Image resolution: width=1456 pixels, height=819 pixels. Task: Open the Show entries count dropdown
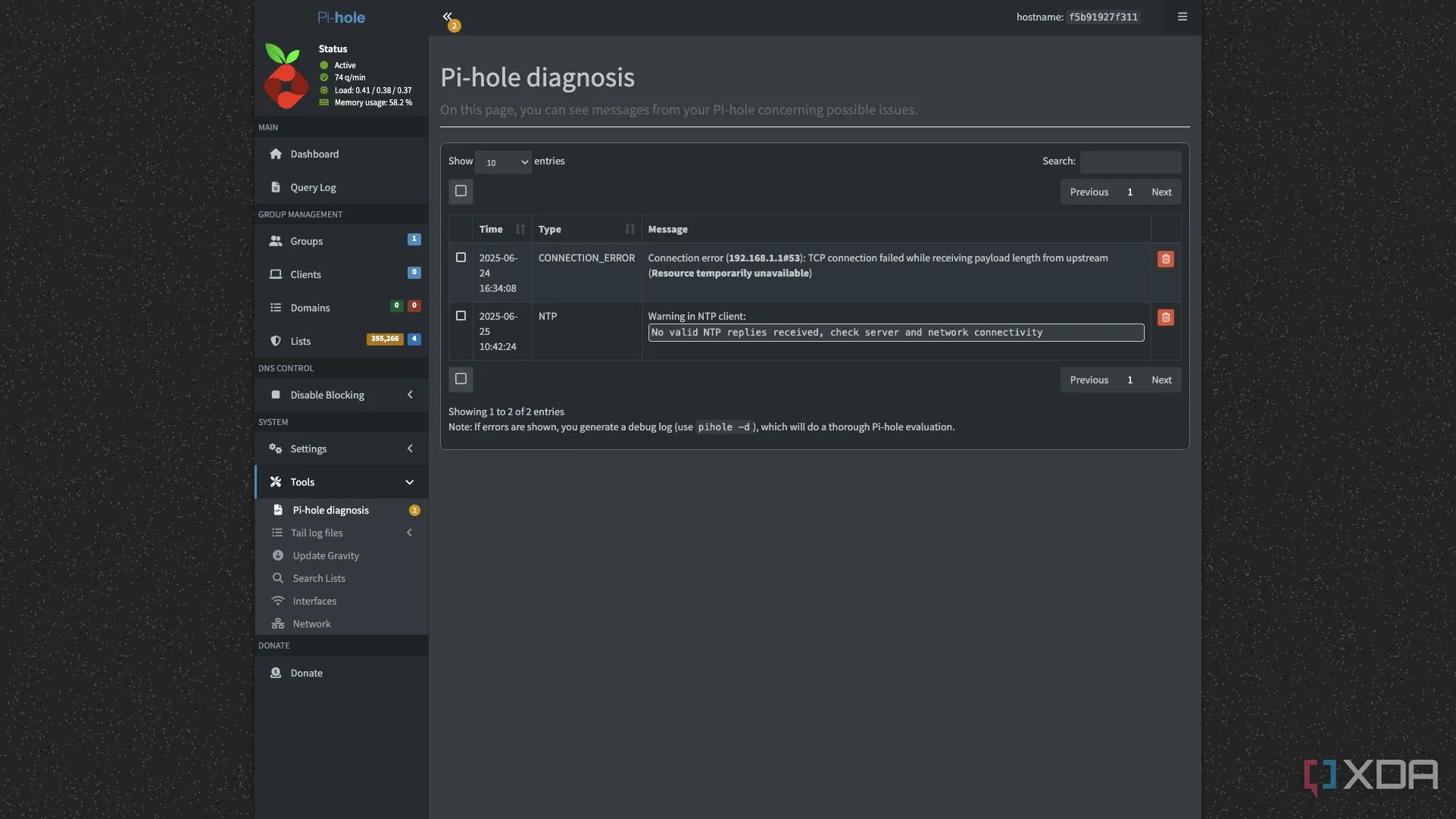[503, 162]
